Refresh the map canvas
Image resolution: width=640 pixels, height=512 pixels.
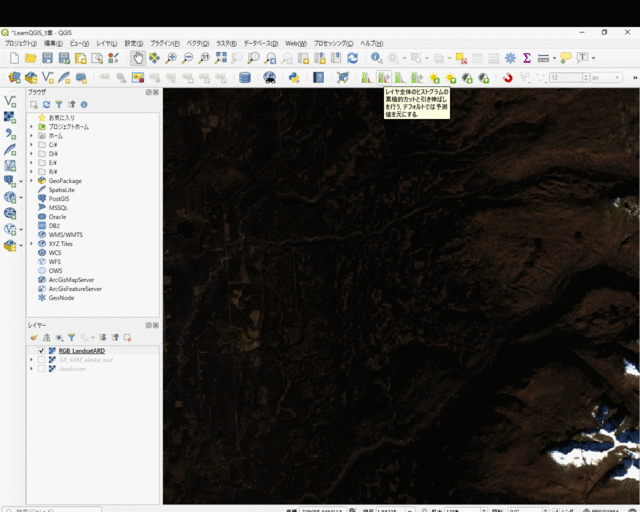pyautogui.click(x=353, y=58)
